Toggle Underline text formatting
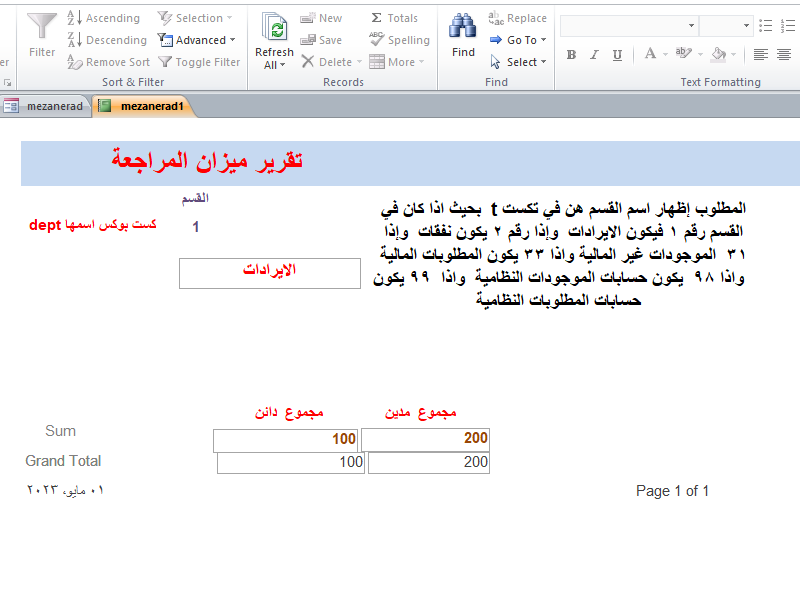 click(x=617, y=55)
